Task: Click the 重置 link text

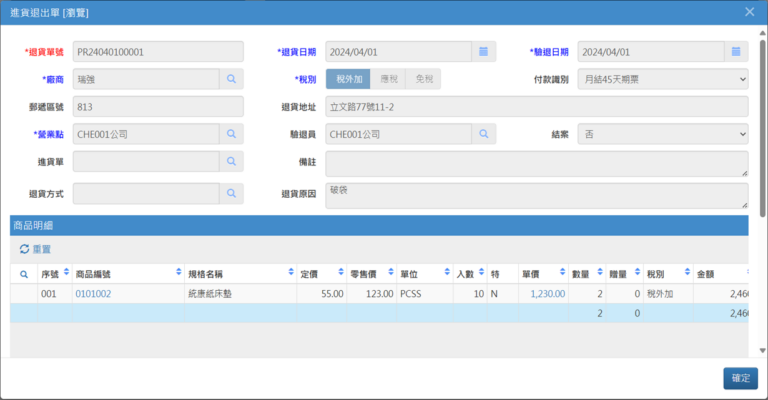Action: 42,249
